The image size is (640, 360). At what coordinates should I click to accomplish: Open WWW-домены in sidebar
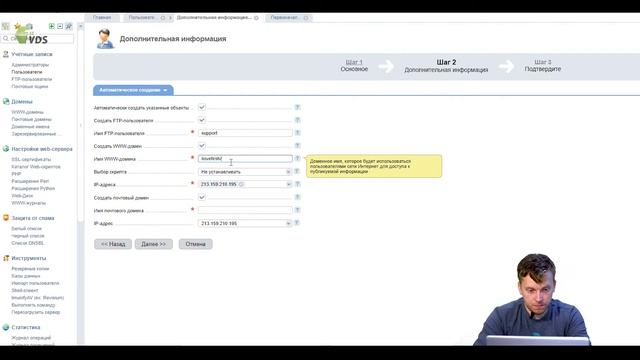point(28,112)
